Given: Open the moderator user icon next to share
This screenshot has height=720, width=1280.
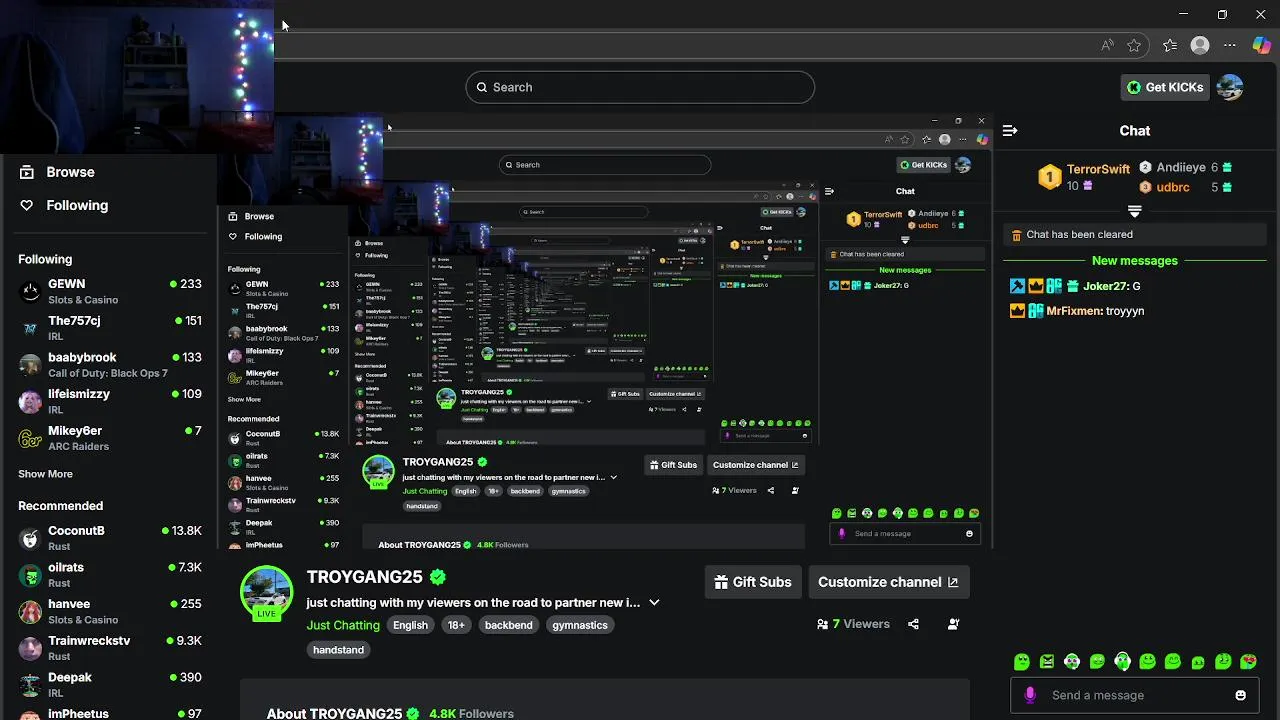Looking at the screenshot, I should (x=953, y=624).
